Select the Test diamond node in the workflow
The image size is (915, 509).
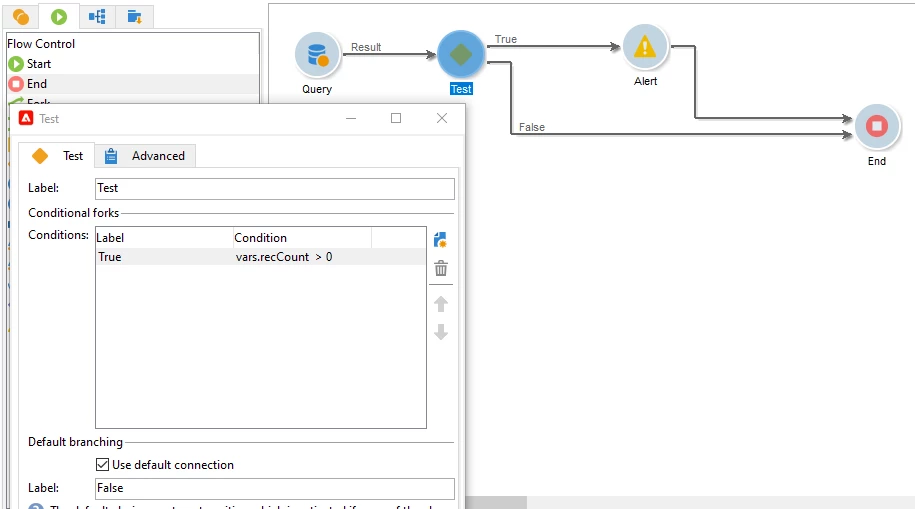(461, 54)
